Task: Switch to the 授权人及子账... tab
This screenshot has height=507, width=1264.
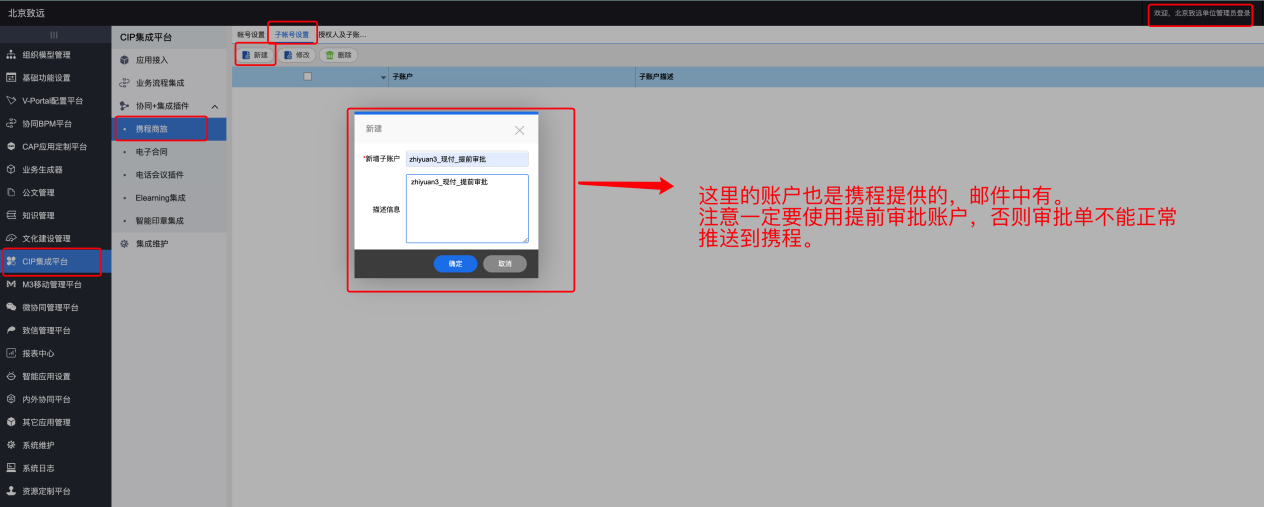Action: coord(342,34)
